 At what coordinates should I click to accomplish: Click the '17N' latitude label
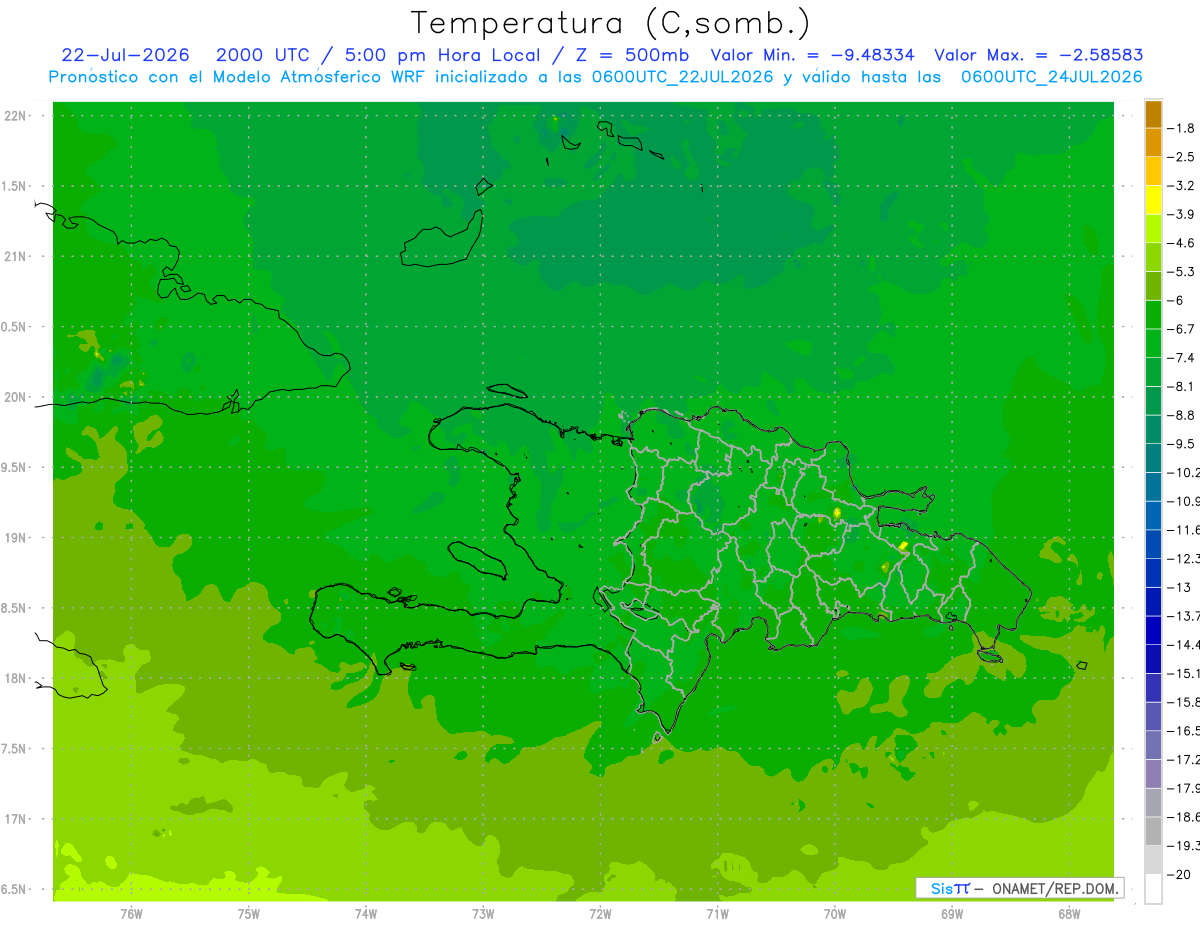[15, 819]
